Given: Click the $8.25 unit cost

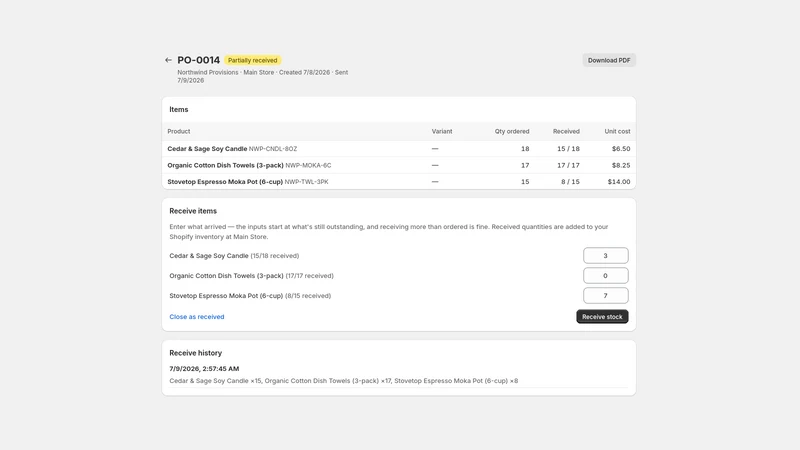Looking at the screenshot, I should (x=621, y=165).
